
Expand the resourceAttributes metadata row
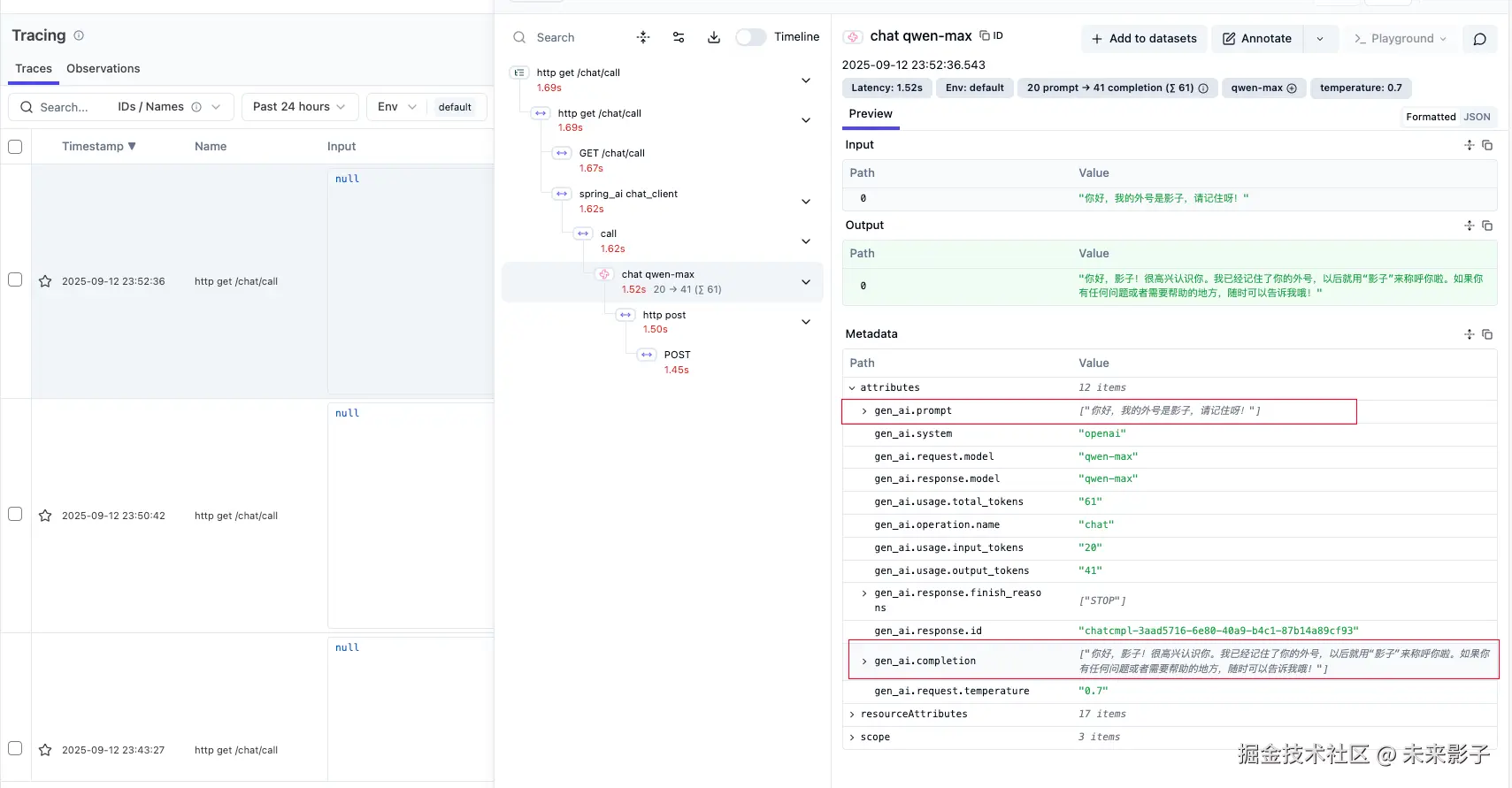(852, 715)
